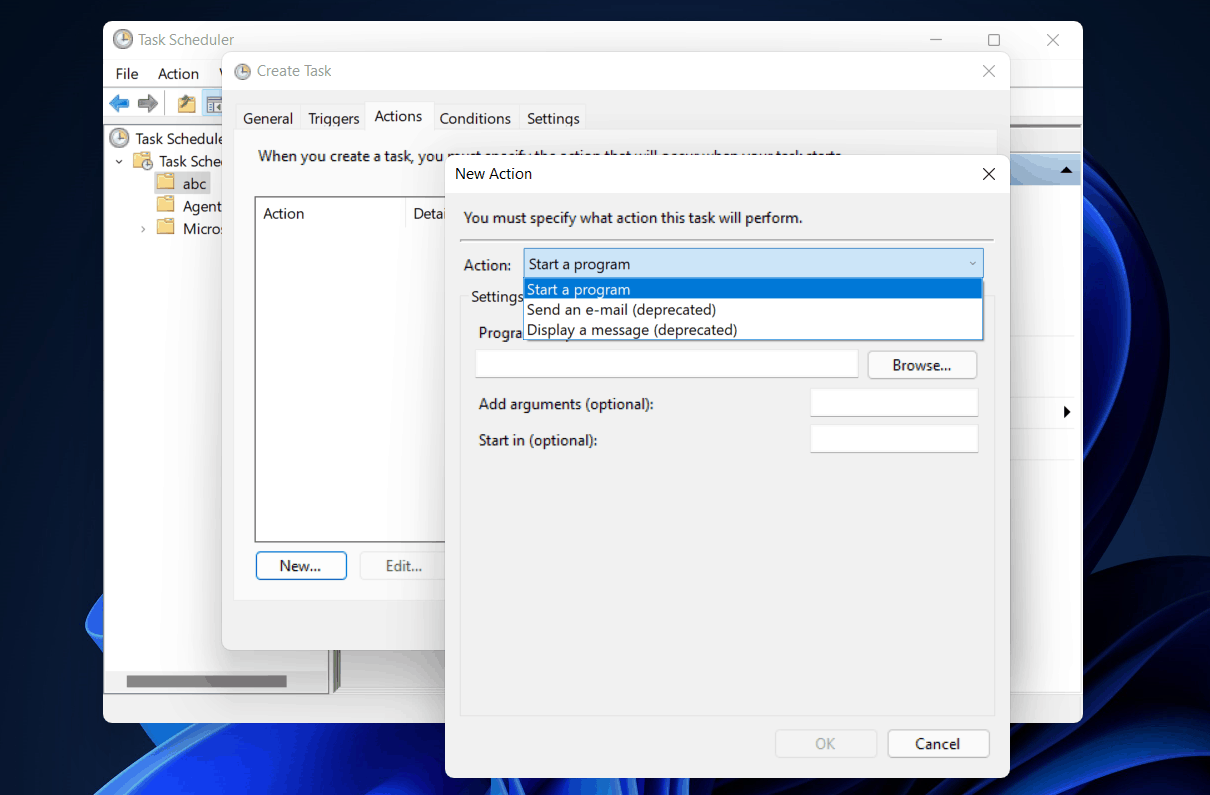Click Cancel in the New Action dialog
The width and height of the screenshot is (1210, 795).
(937, 743)
